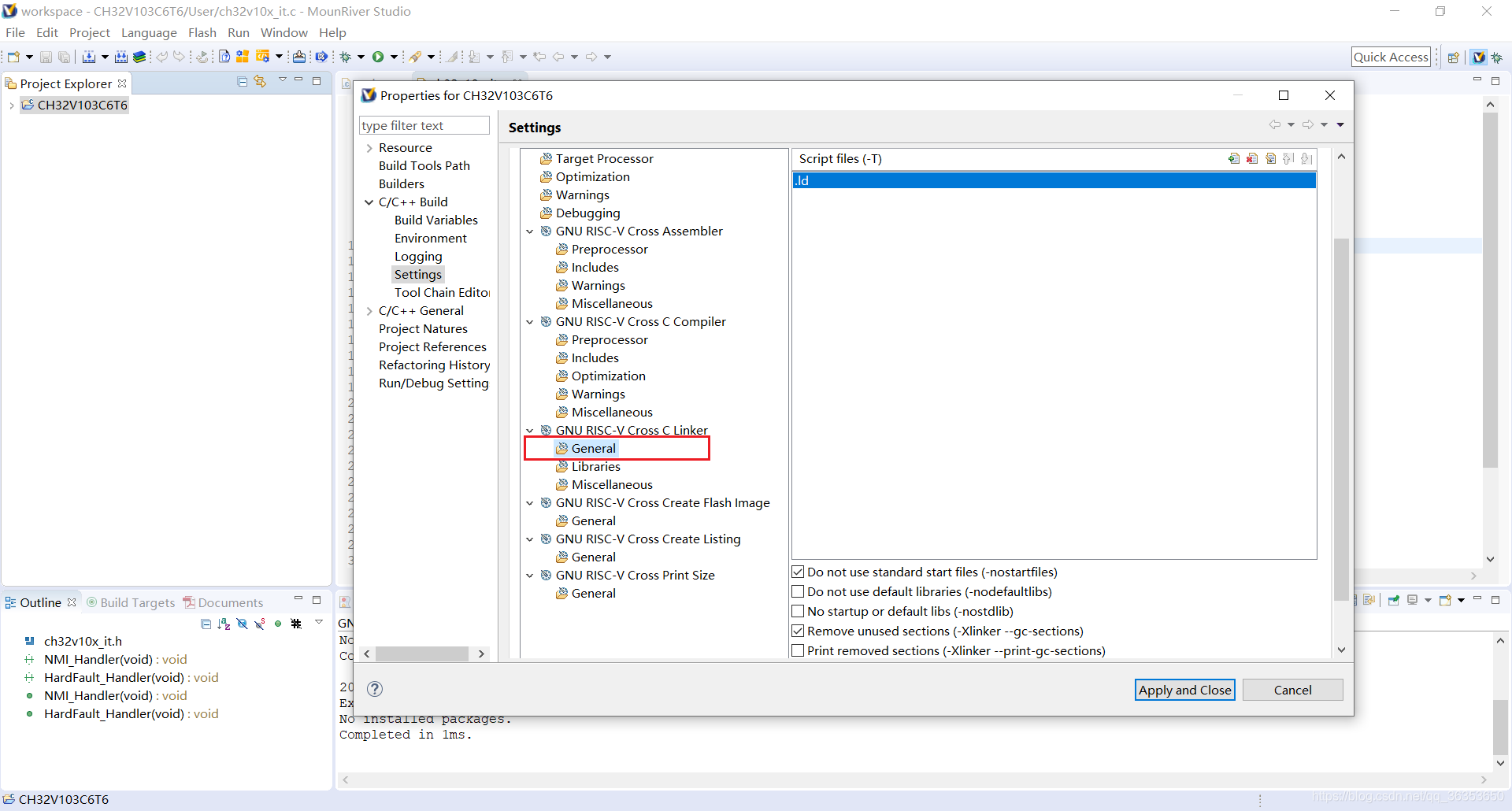This screenshot has width=1512, height=811.
Task: Click the Save All icon in main toolbar
Action: pyautogui.click(x=64, y=57)
